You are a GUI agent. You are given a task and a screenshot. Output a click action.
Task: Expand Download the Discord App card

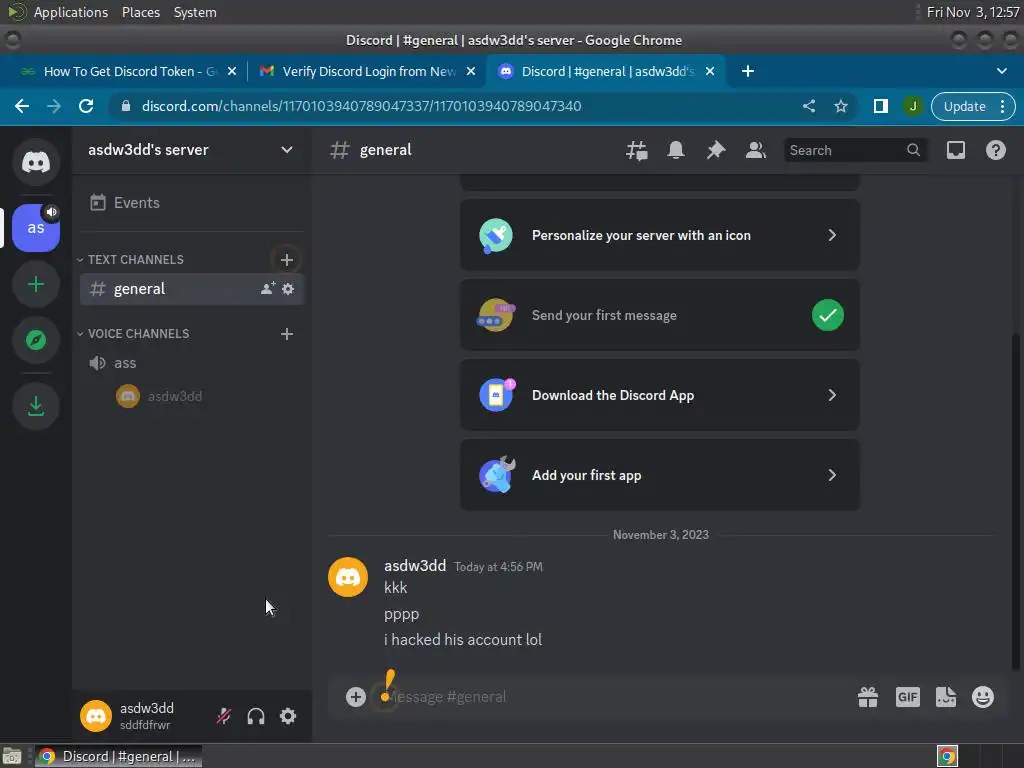(660, 395)
